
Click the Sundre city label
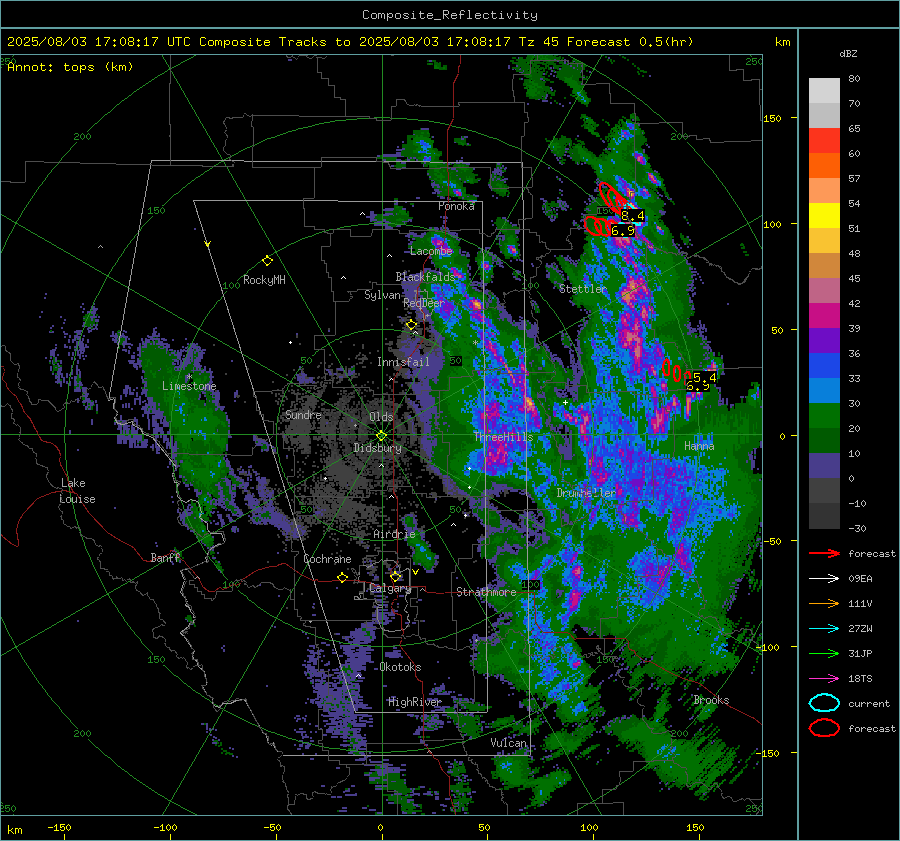point(303,415)
